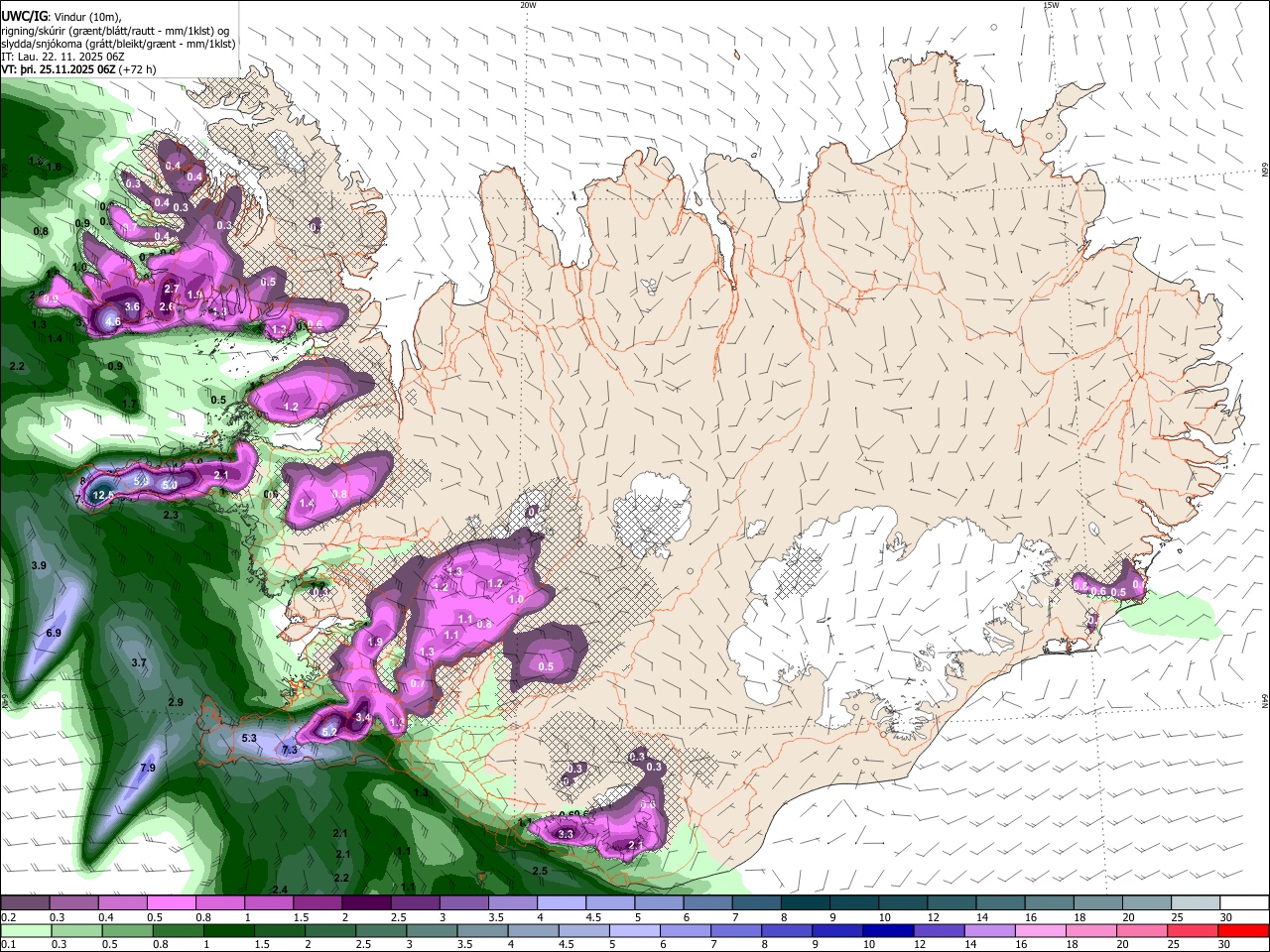Viewport: 1270px width, 952px height.
Task: Click the 1.7 rain value on the map
Action: (129, 405)
